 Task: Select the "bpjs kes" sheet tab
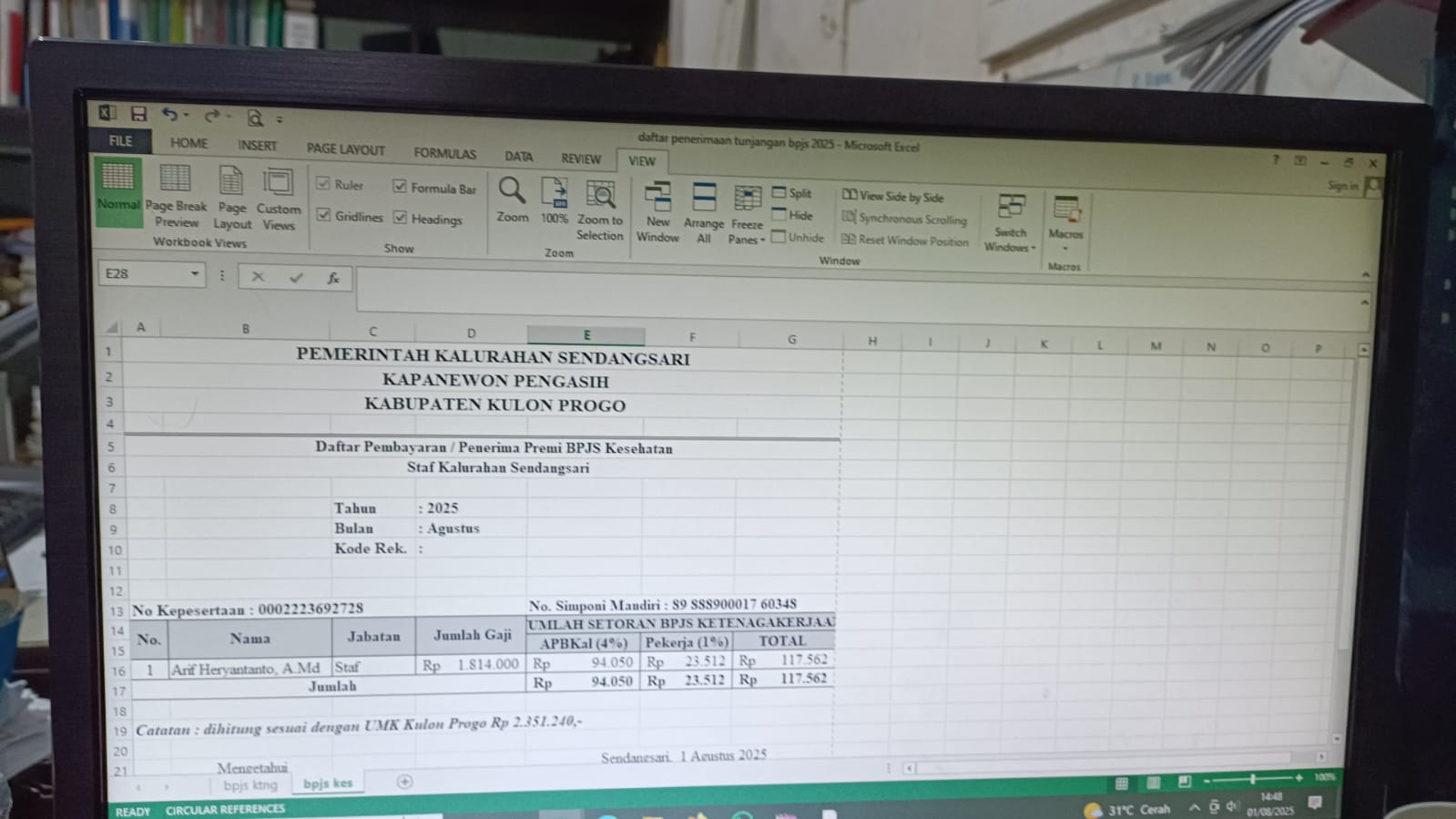click(328, 783)
